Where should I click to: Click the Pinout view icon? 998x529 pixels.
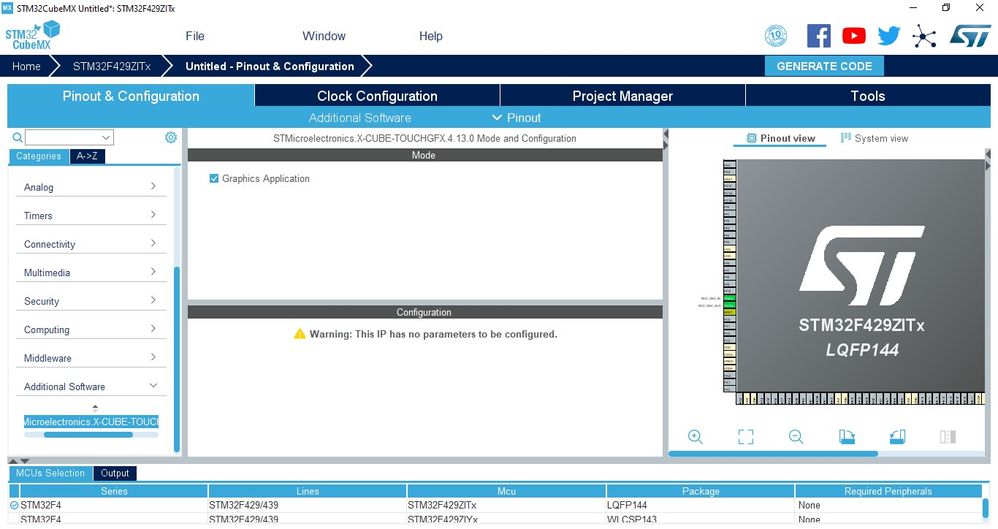point(751,138)
